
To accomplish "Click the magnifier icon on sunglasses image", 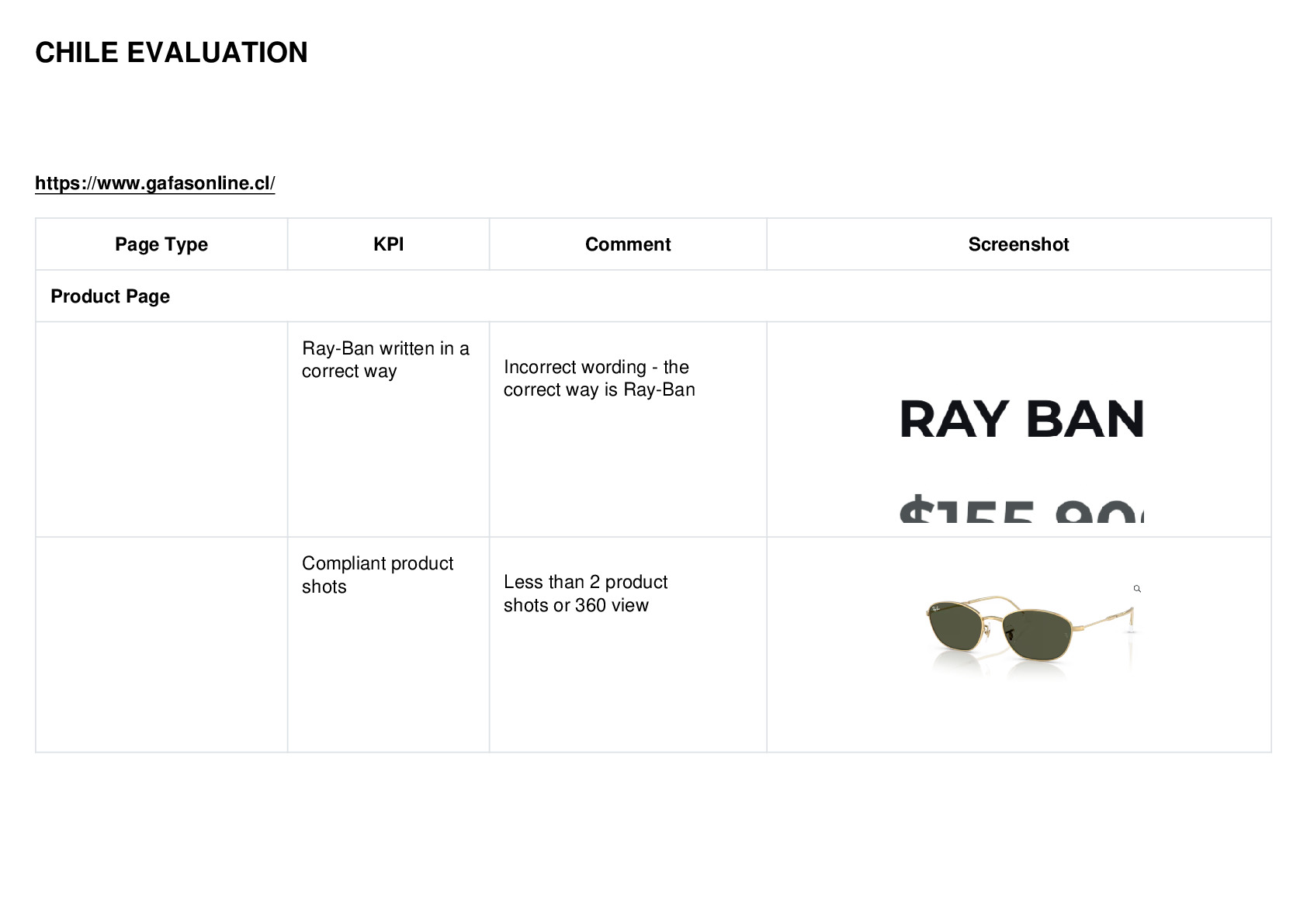I will point(1137,589).
